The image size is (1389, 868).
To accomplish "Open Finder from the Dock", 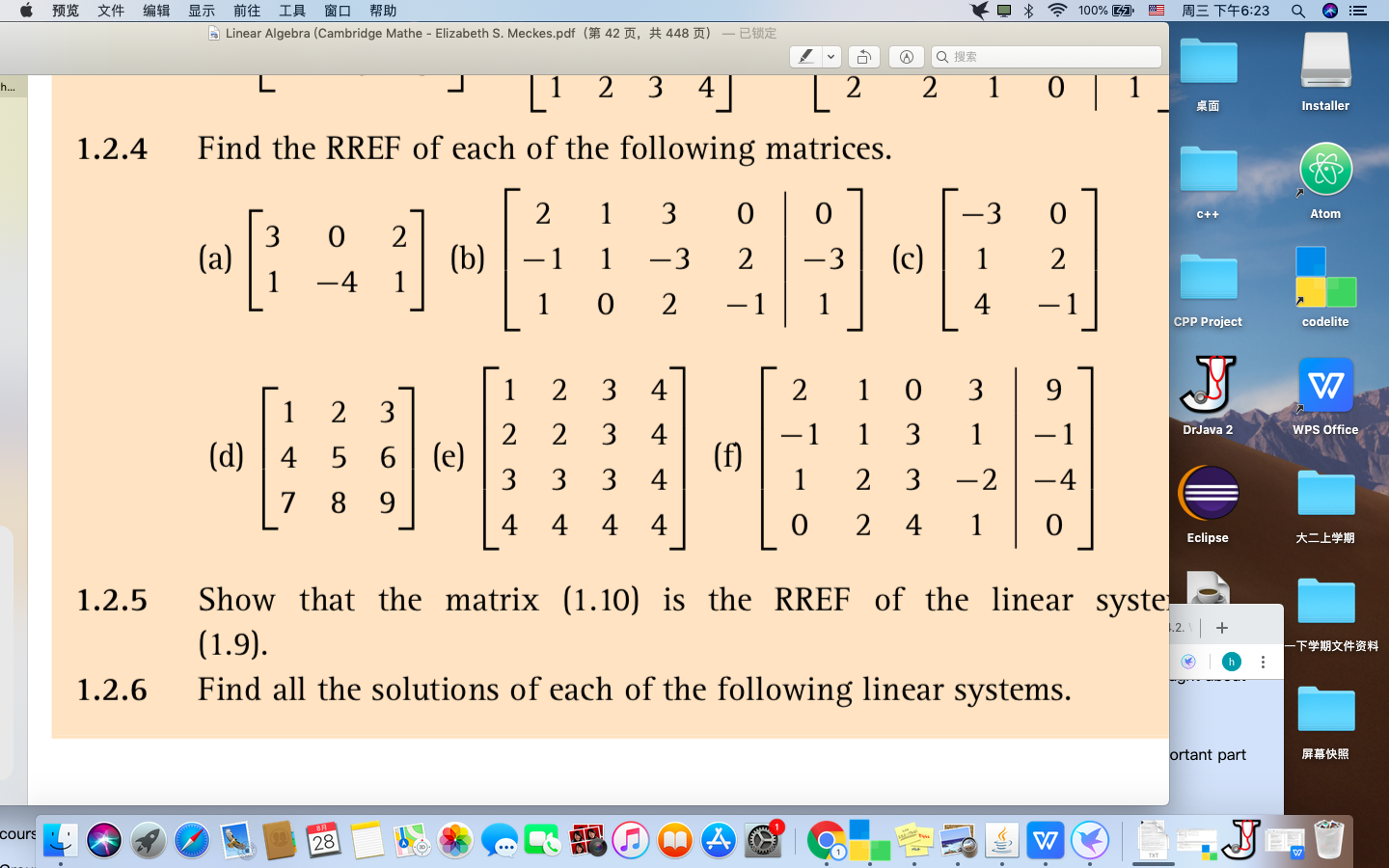I will click(61, 840).
